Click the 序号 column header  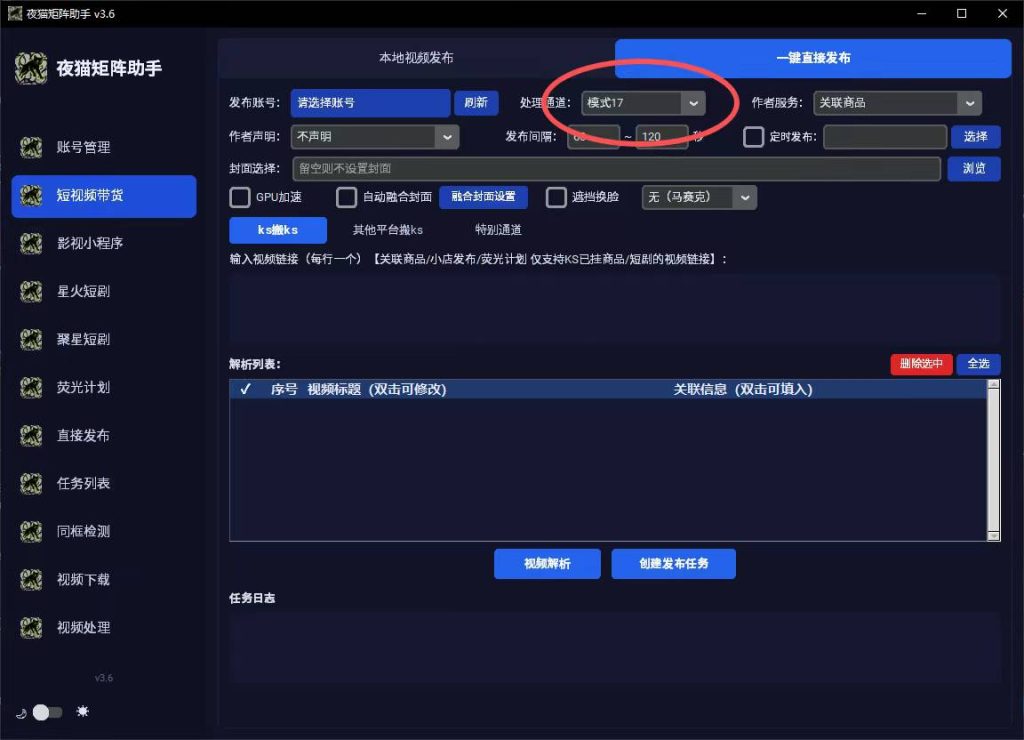tap(284, 389)
